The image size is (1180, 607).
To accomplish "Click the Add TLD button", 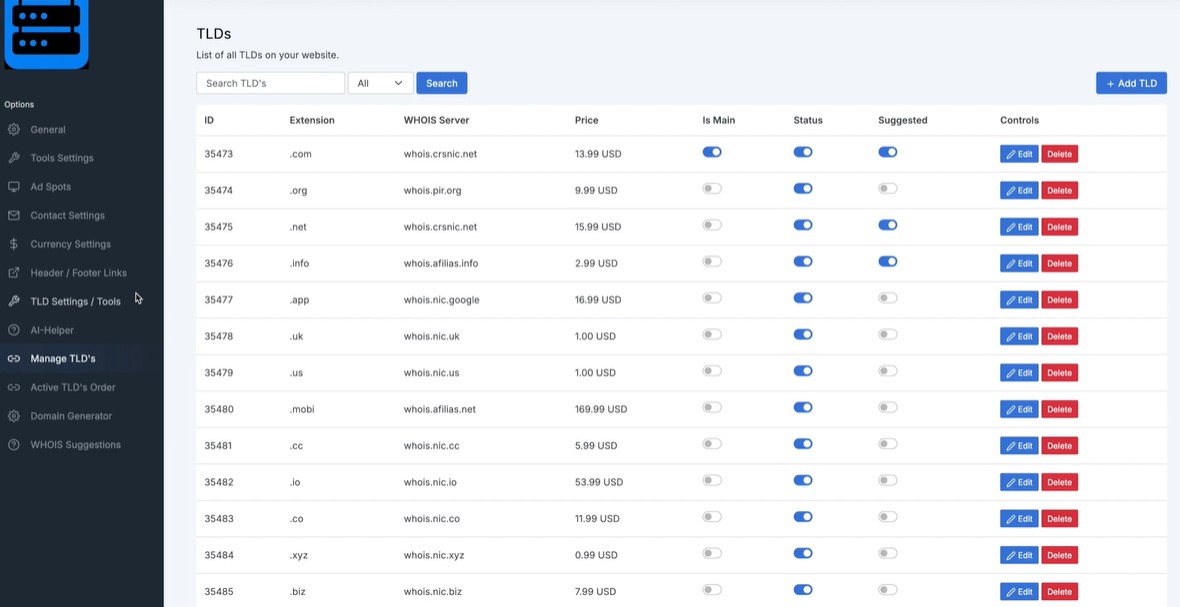I will tap(1131, 83).
